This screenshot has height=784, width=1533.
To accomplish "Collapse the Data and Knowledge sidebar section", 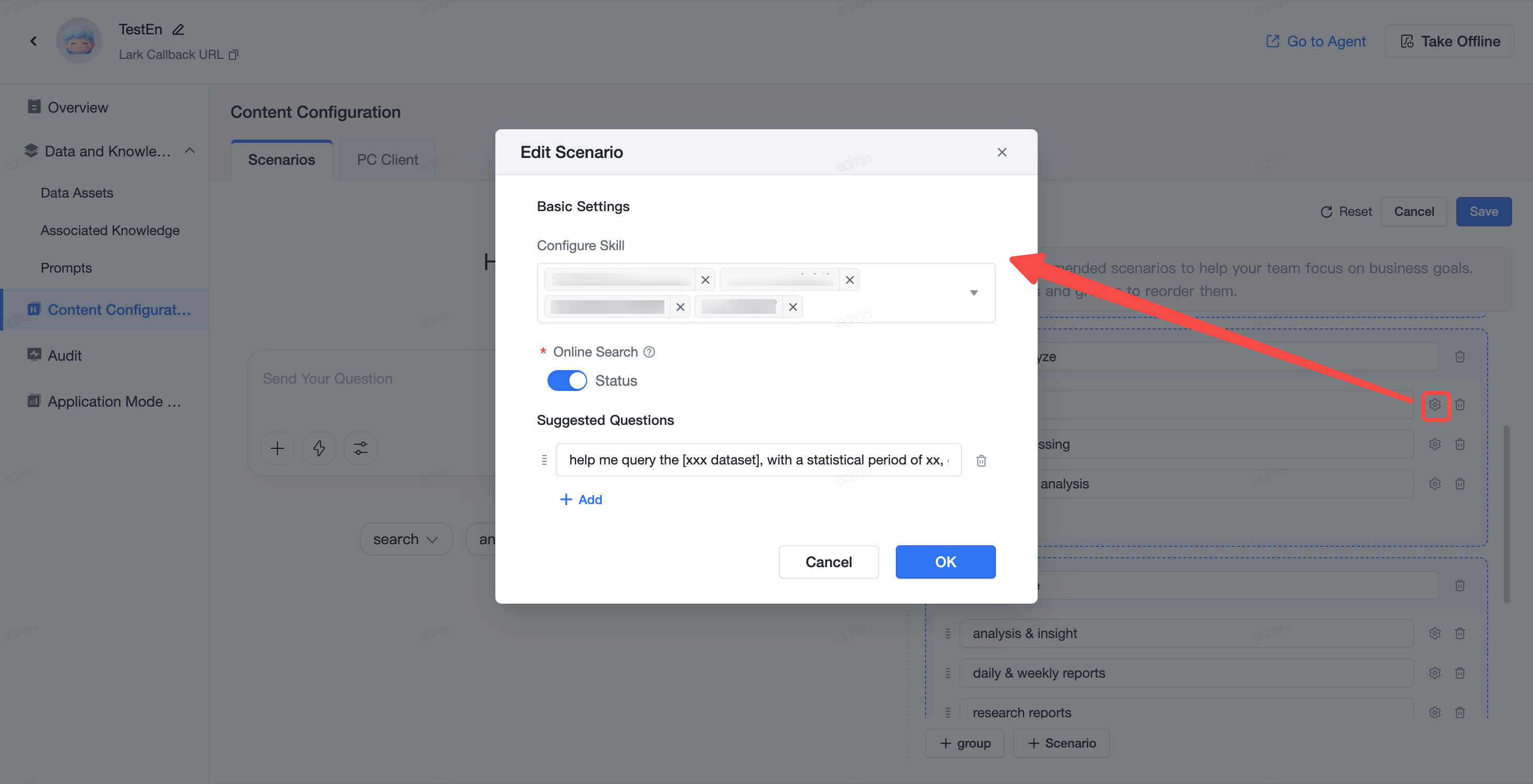I will pyautogui.click(x=190, y=151).
